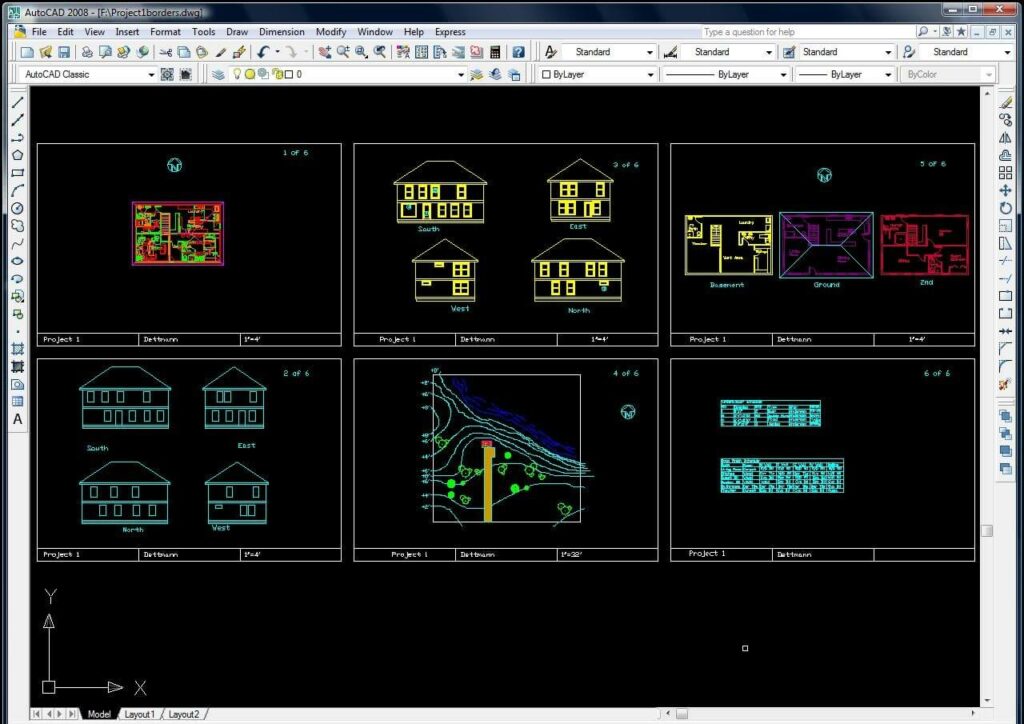Select the Multiline Text A tool
This screenshot has width=1024, height=724.
(x=18, y=419)
